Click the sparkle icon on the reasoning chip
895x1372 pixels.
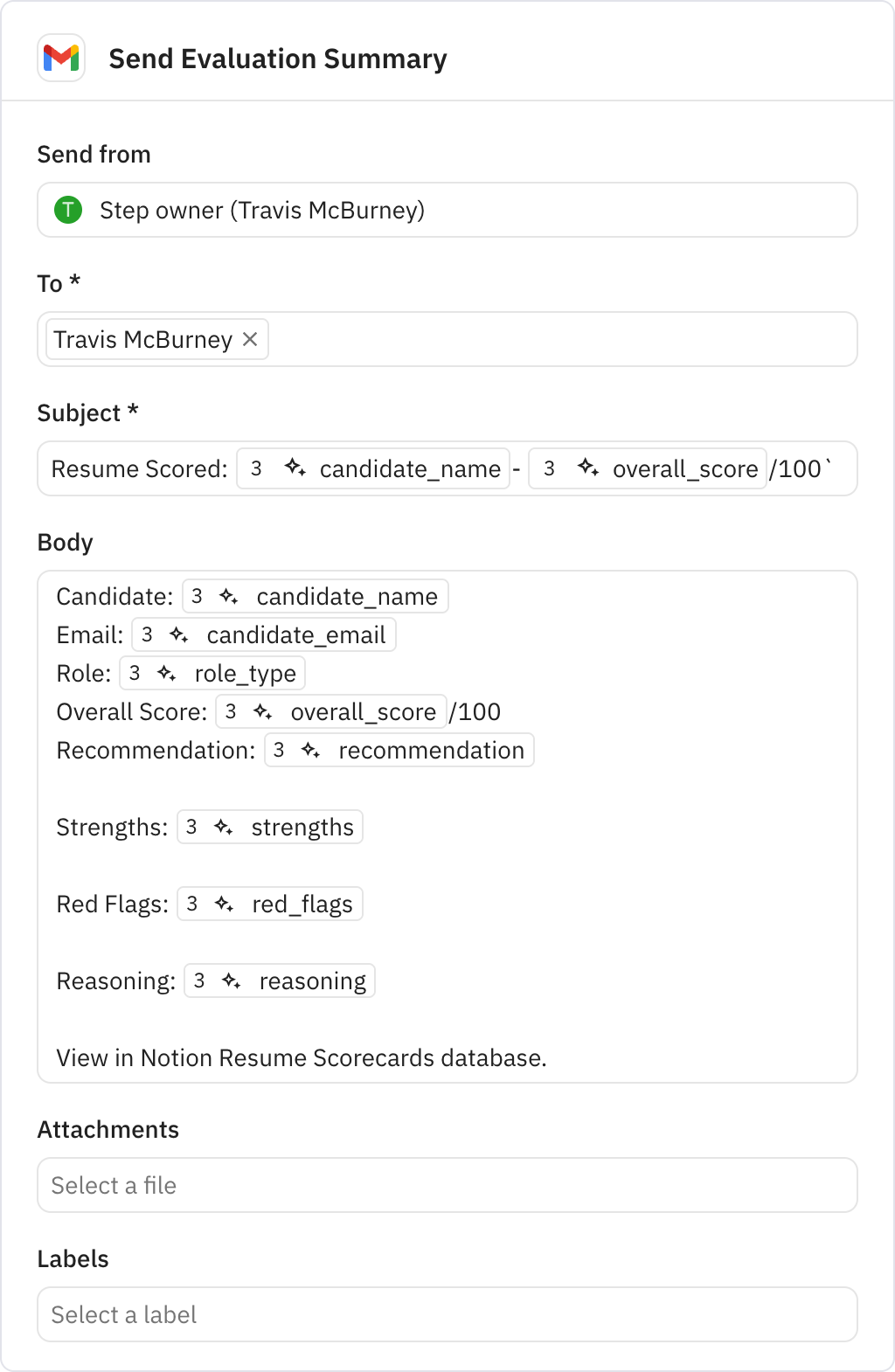231,980
